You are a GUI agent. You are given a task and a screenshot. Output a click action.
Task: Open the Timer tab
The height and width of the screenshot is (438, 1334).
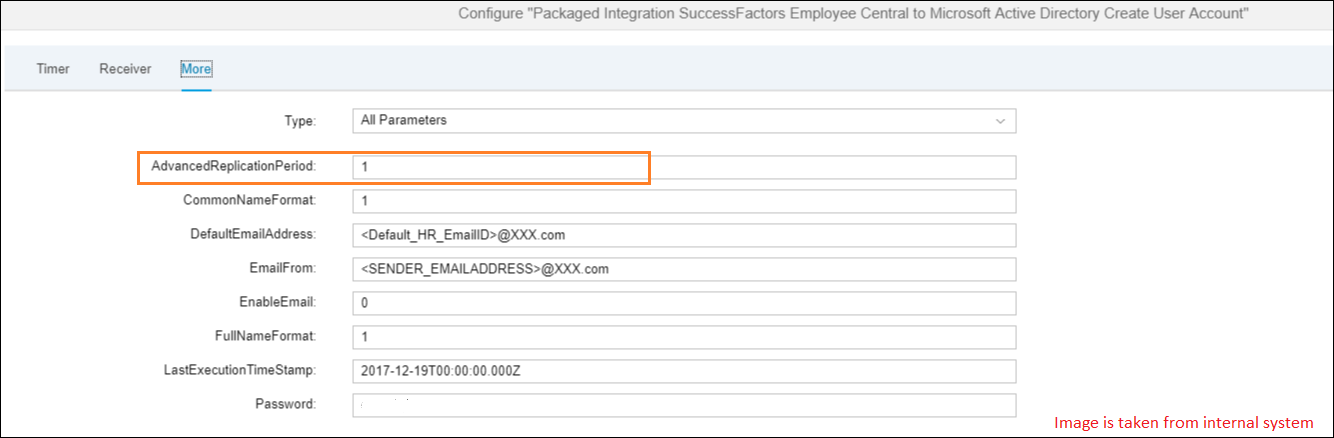(x=53, y=69)
